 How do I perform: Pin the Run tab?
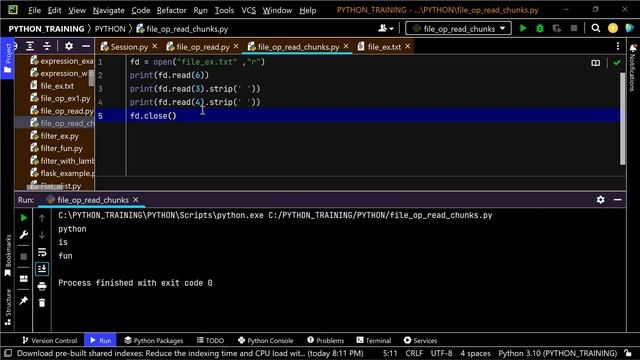pos(24,301)
